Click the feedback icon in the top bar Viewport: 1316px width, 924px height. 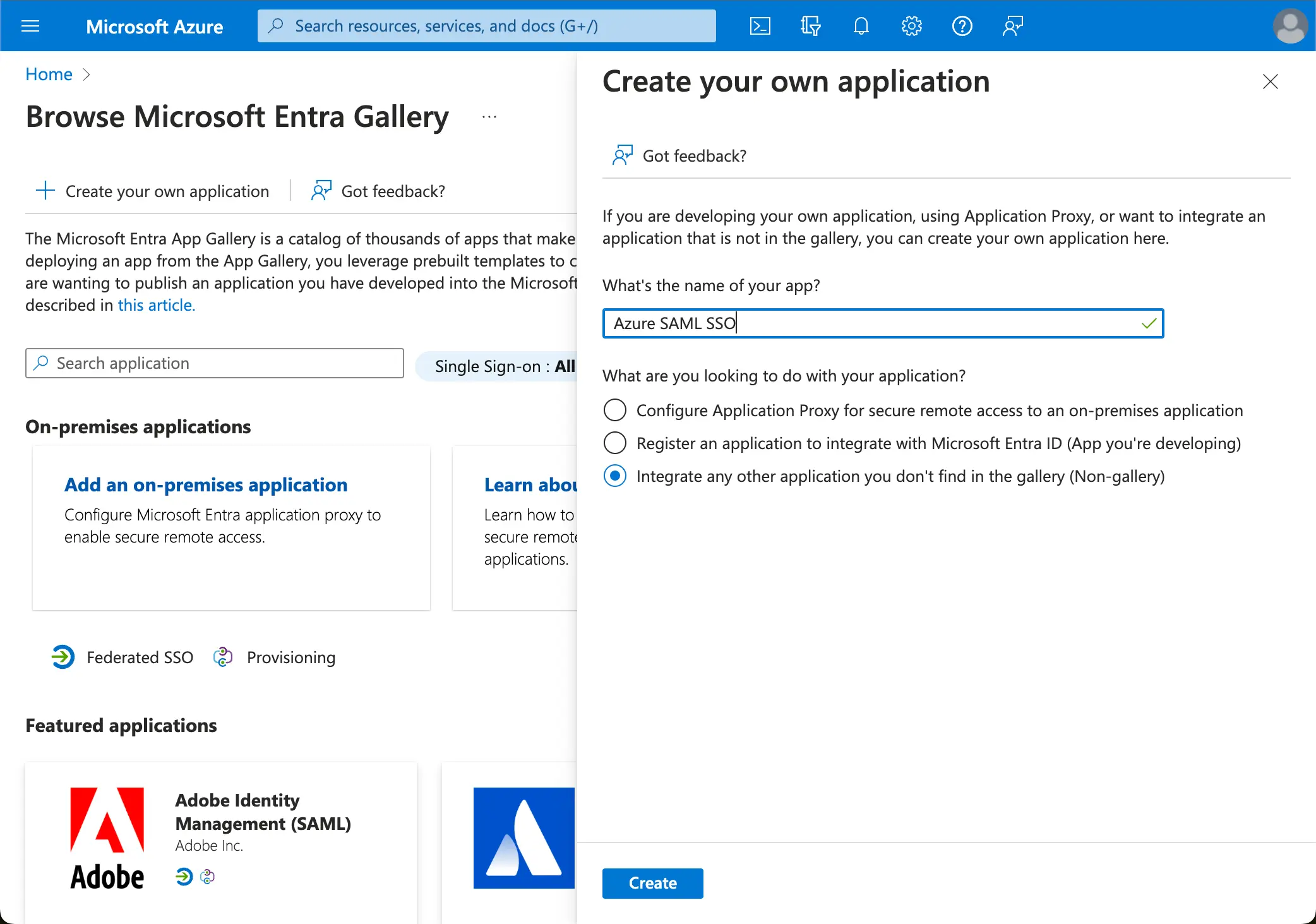pos(1012,26)
